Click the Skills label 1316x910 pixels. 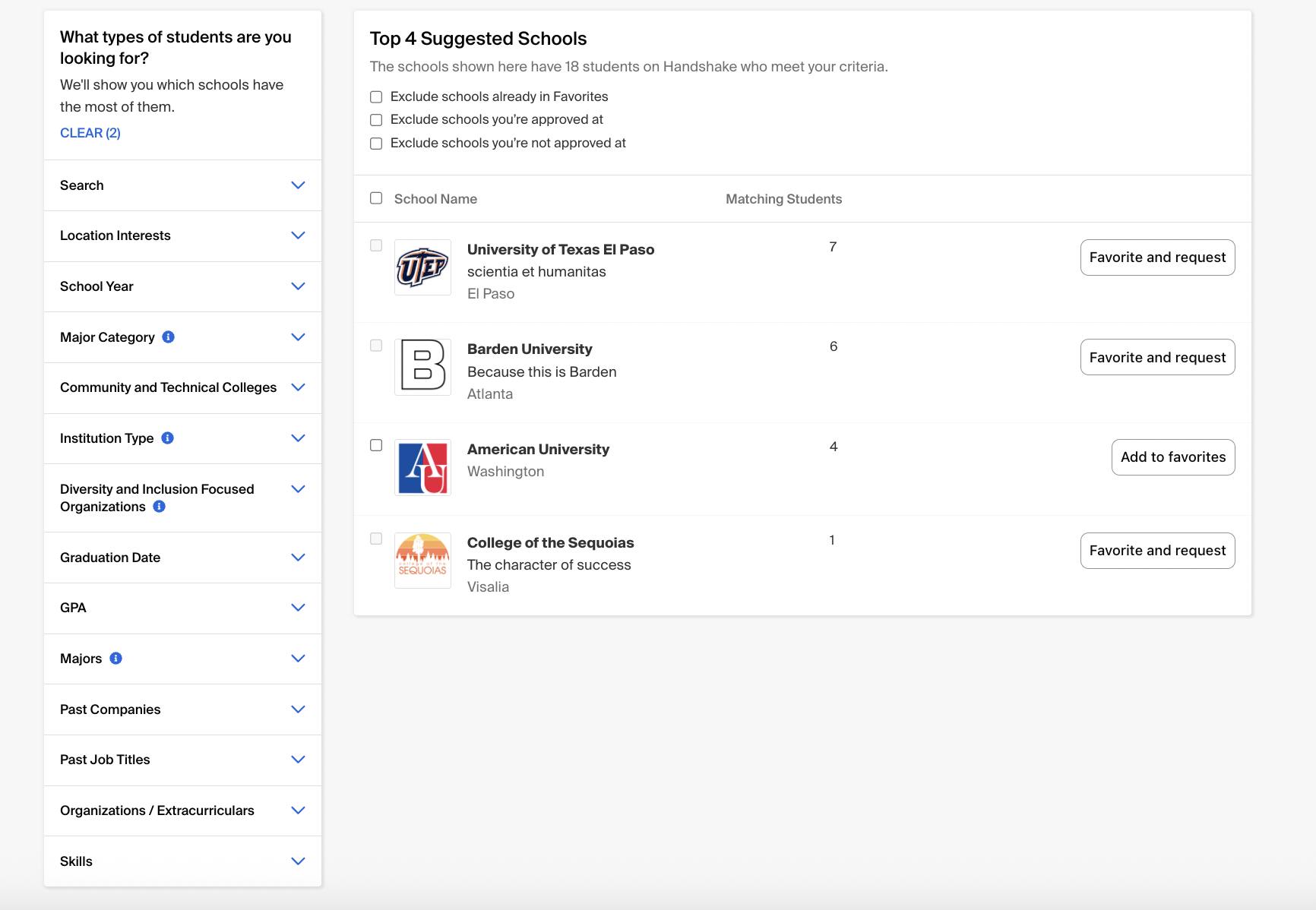(76, 861)
